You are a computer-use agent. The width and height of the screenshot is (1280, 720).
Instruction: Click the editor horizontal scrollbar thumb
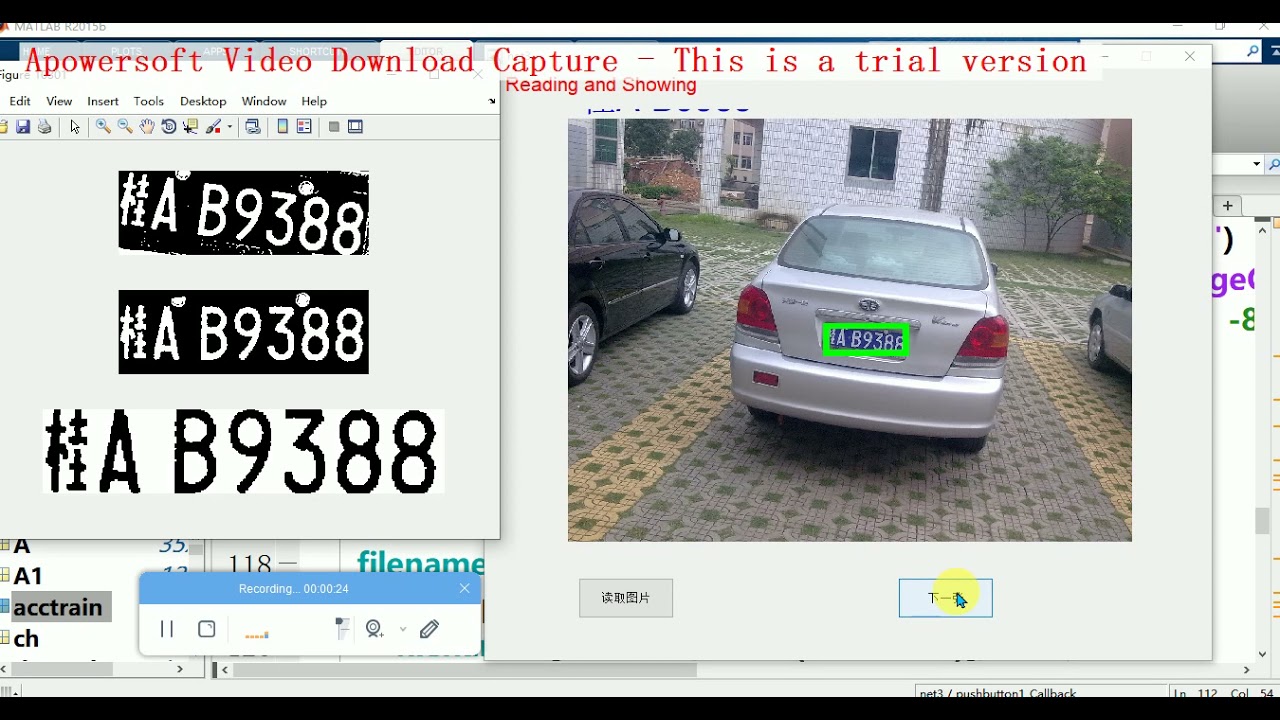point(465,669)
